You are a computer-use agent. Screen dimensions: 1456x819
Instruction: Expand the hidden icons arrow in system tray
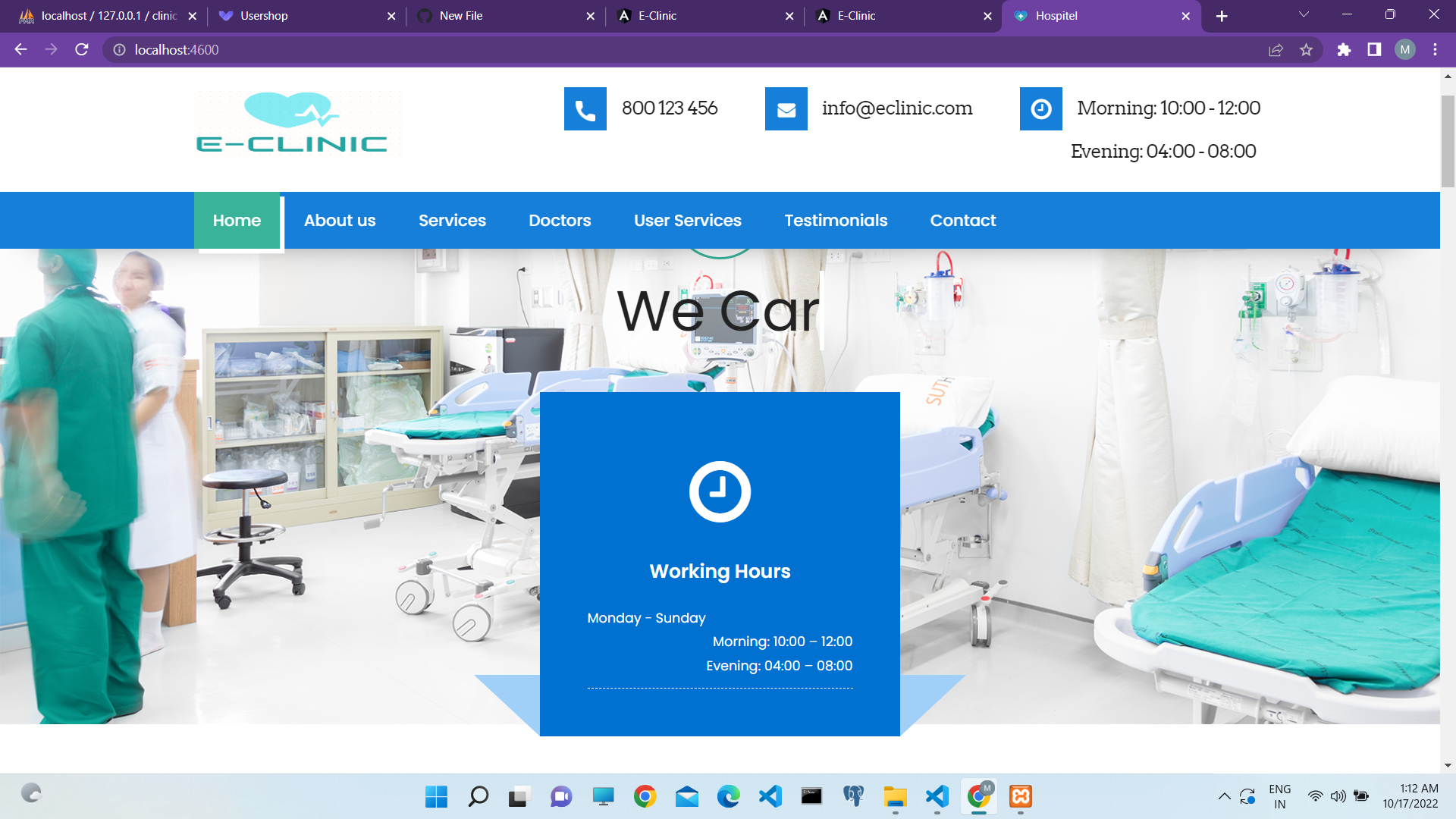click(x=1223, y=796)
